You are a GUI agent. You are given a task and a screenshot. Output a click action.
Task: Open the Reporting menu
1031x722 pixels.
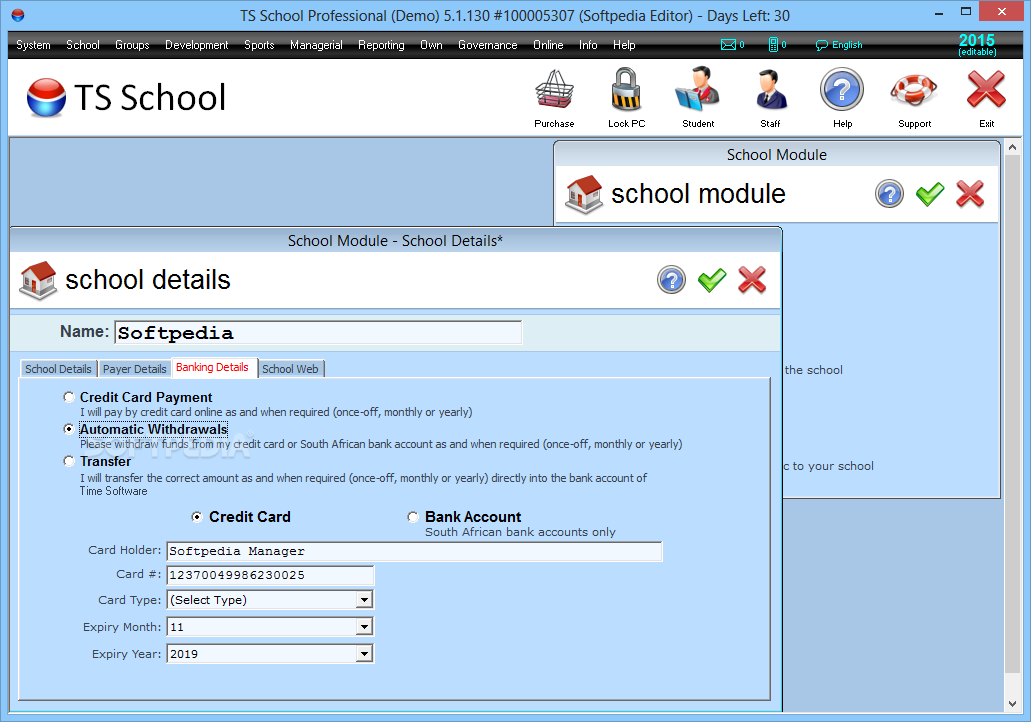click(x=381, y=45)
